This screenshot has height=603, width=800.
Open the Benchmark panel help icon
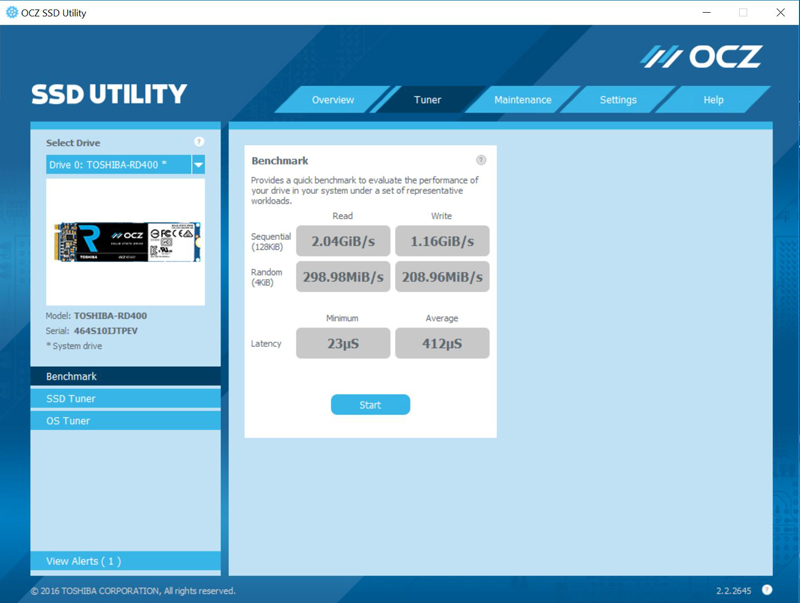coord(481,160)
